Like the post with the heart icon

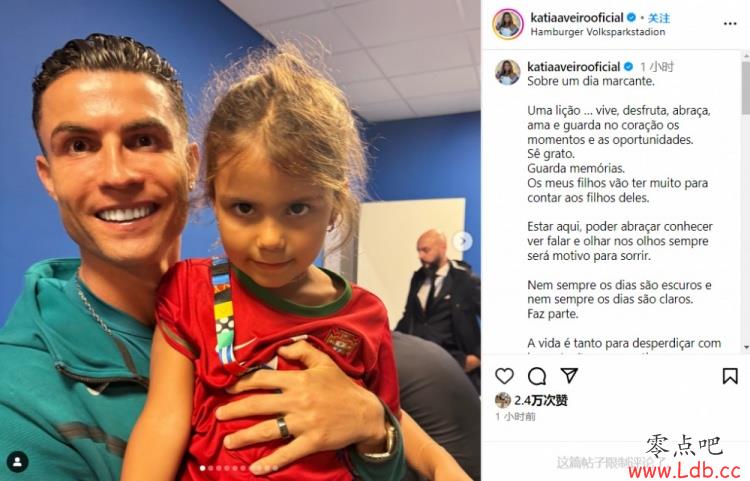tap(504, 376)
